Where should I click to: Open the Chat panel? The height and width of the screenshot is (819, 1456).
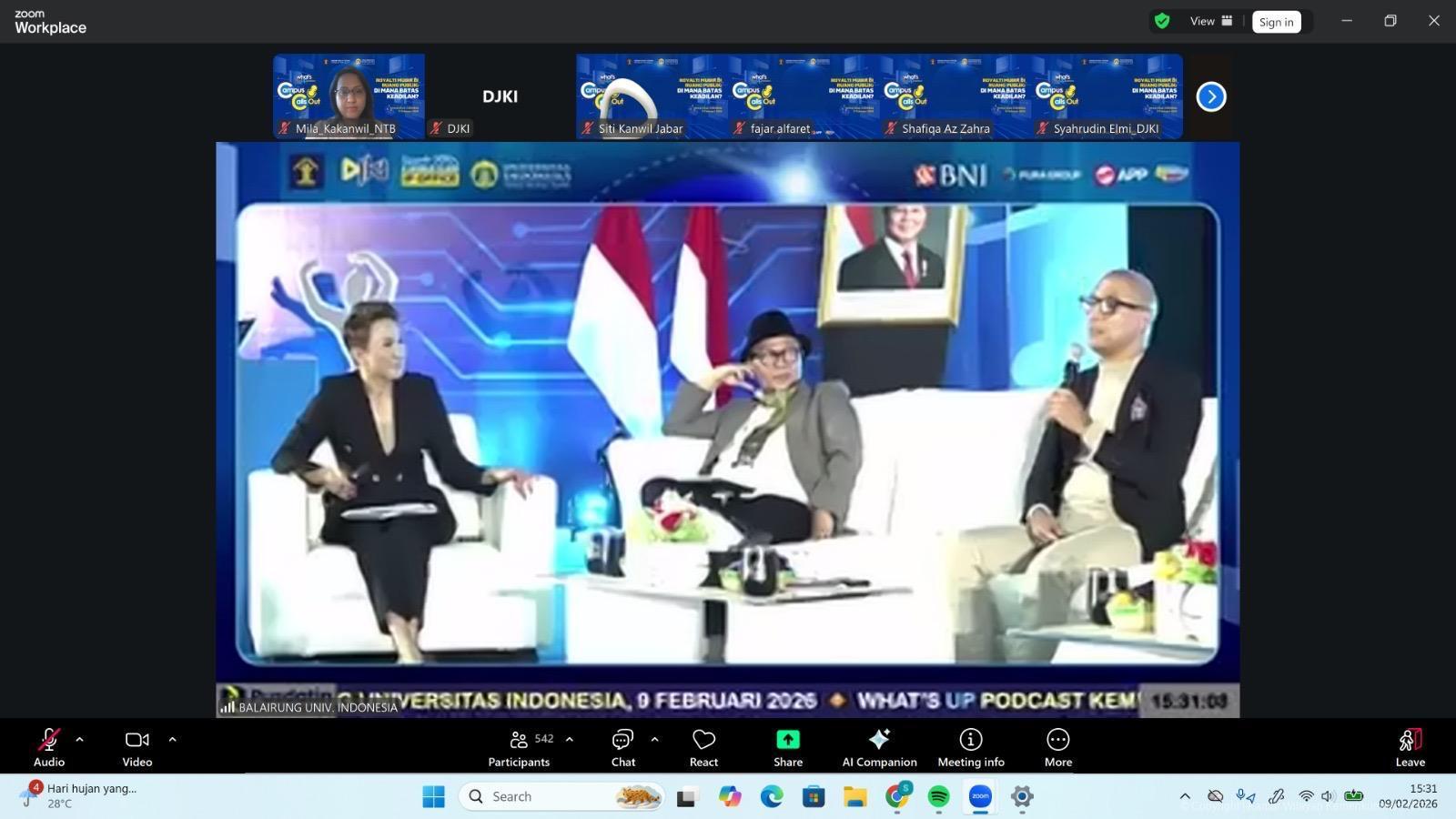click(622, 748)
